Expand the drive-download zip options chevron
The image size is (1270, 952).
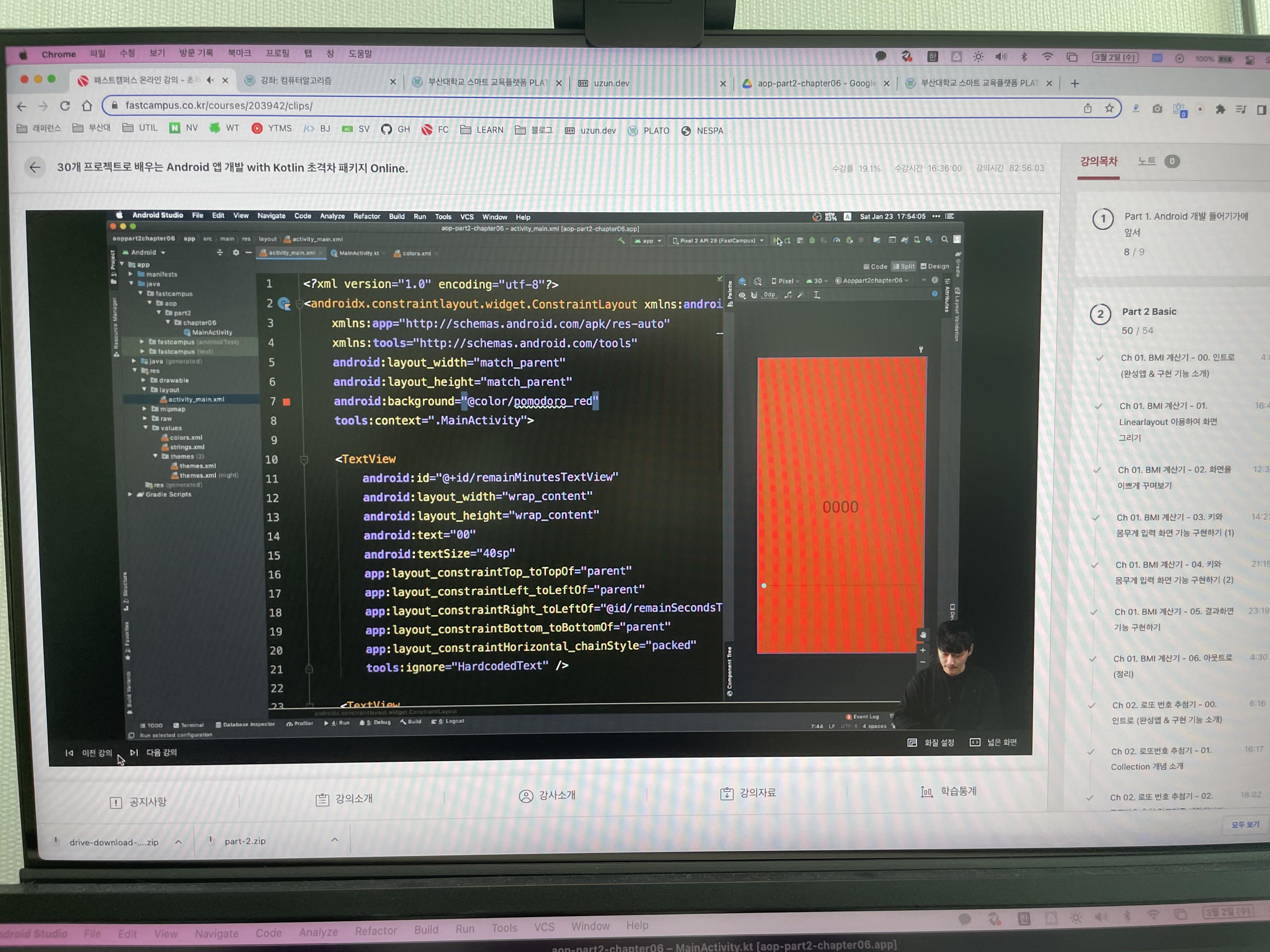click(x=179, y=842)
